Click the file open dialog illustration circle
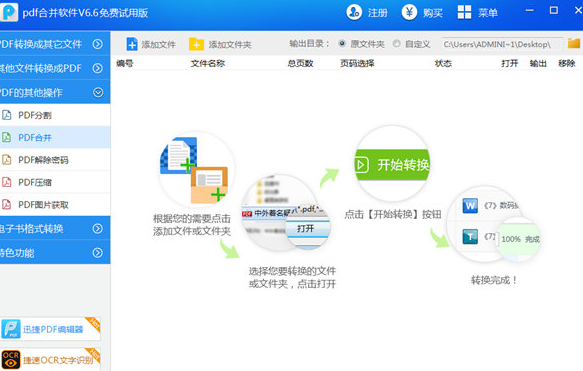 pyautogui.click(x=286, y=212)
